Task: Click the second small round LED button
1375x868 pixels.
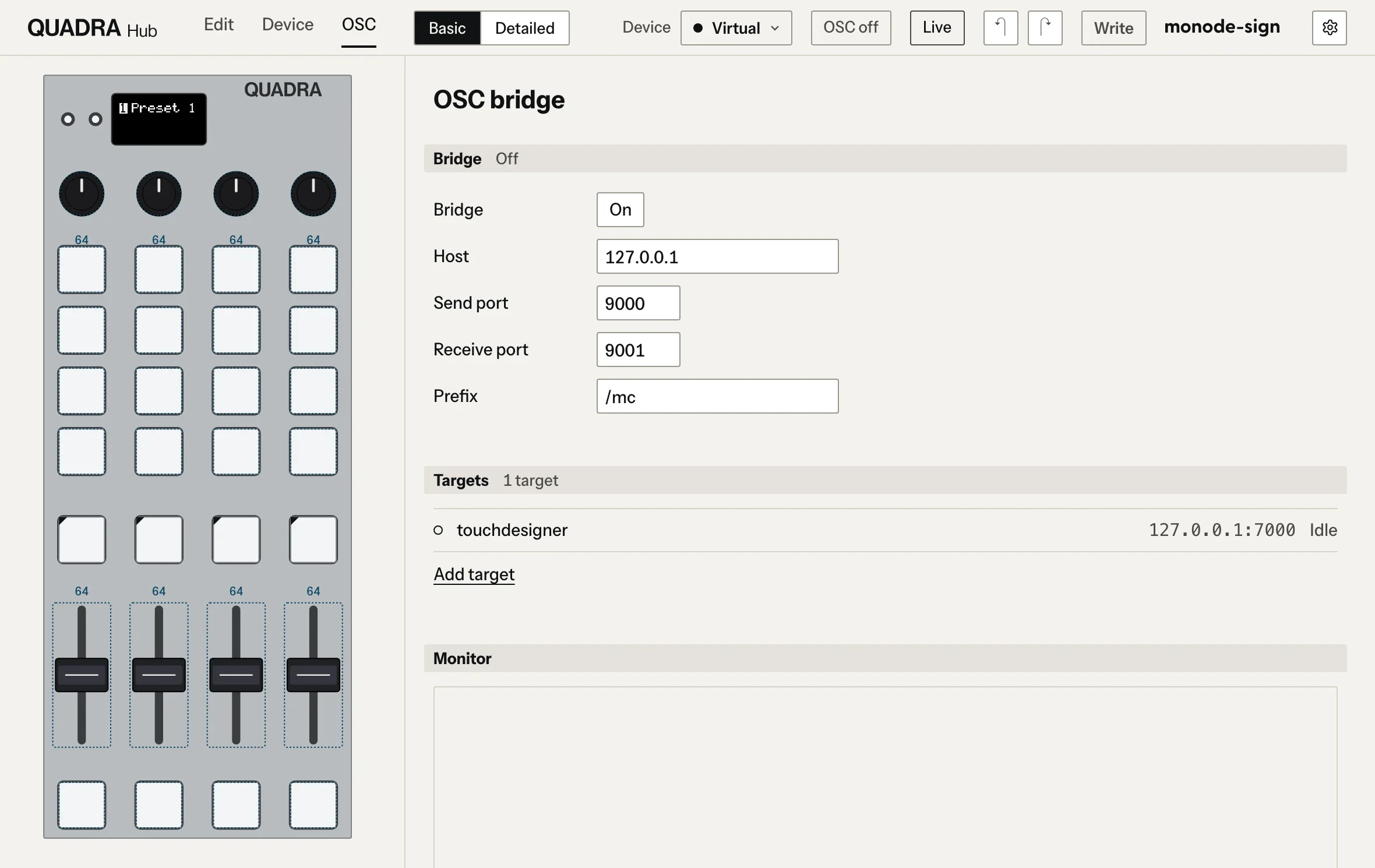Action: [96, 119]
